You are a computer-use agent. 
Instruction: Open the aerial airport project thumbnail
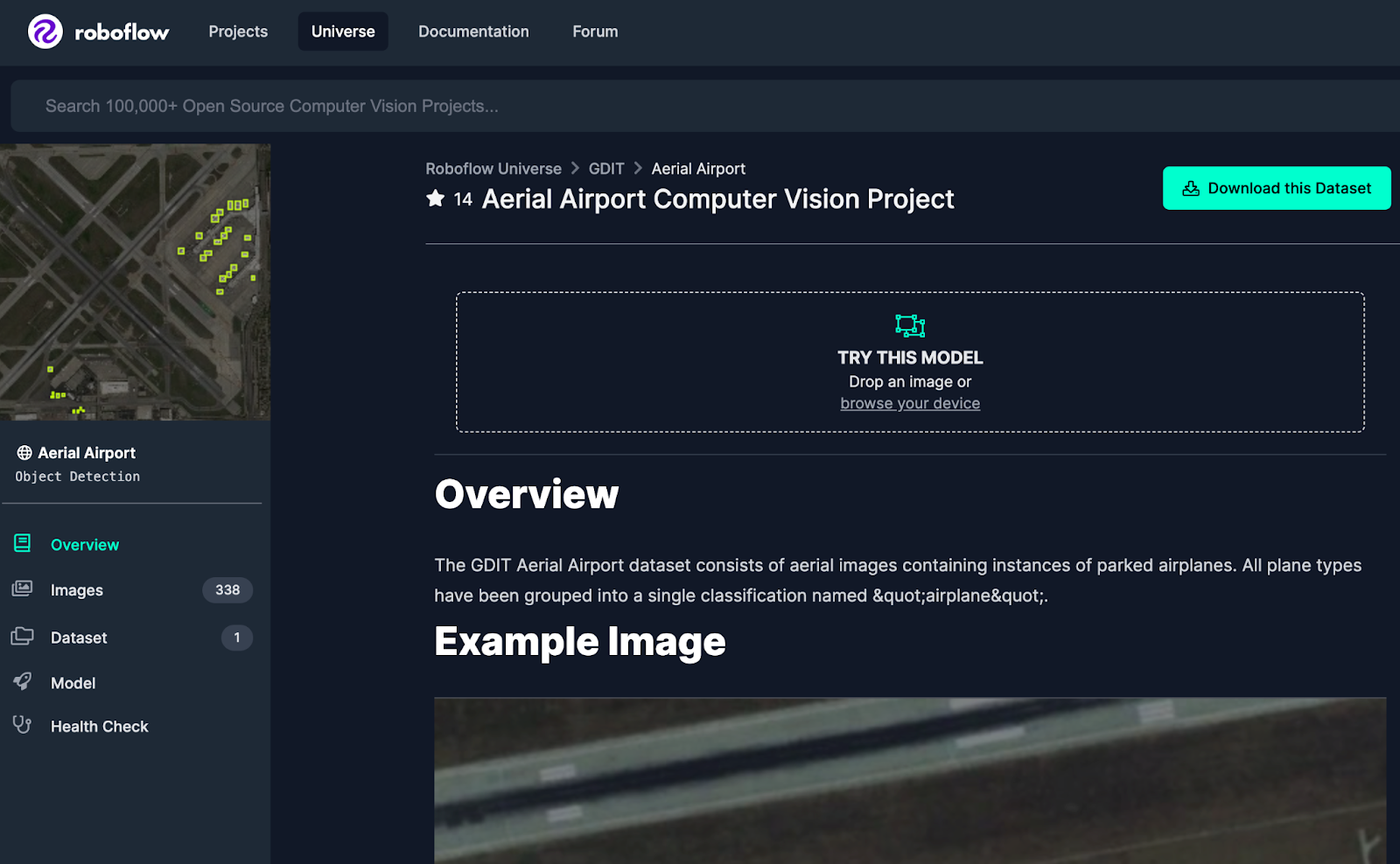(135, 282)
